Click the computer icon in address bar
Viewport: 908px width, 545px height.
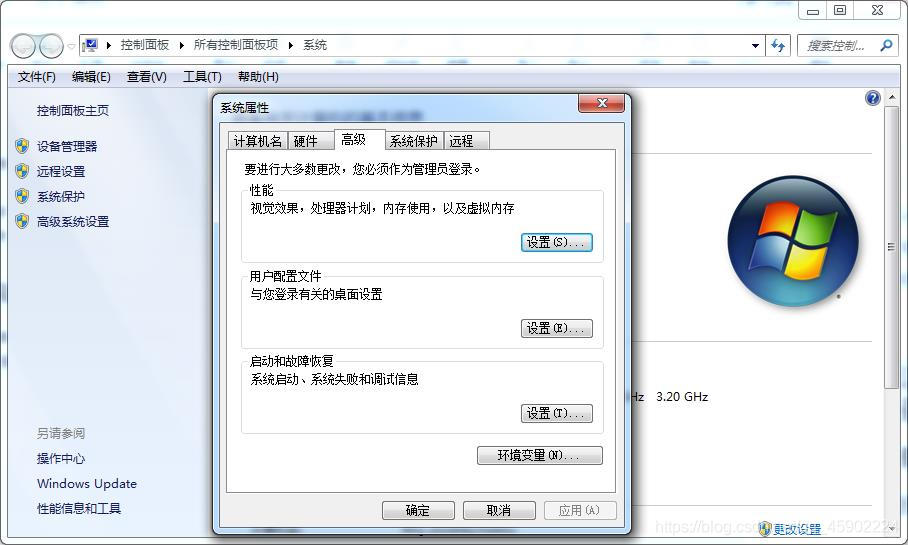point(90,45)
